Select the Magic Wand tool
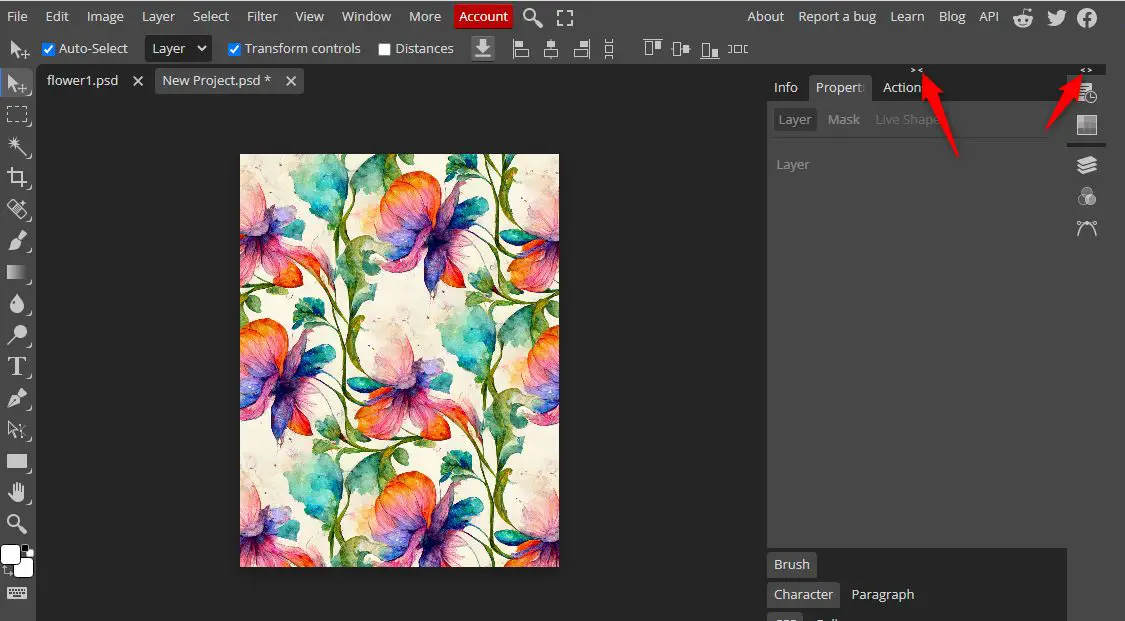This screenshot has height=621, width=1125. coord(17,146)
